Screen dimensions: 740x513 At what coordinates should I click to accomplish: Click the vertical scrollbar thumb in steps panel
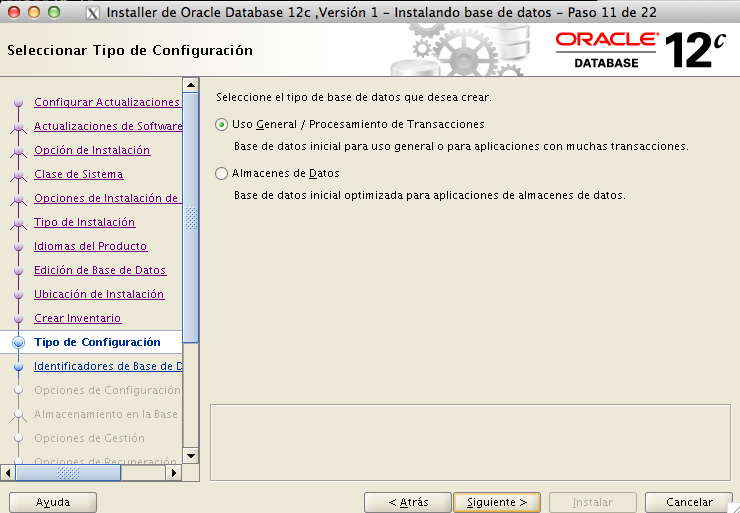pyautogui.click(x=191, y=217)
